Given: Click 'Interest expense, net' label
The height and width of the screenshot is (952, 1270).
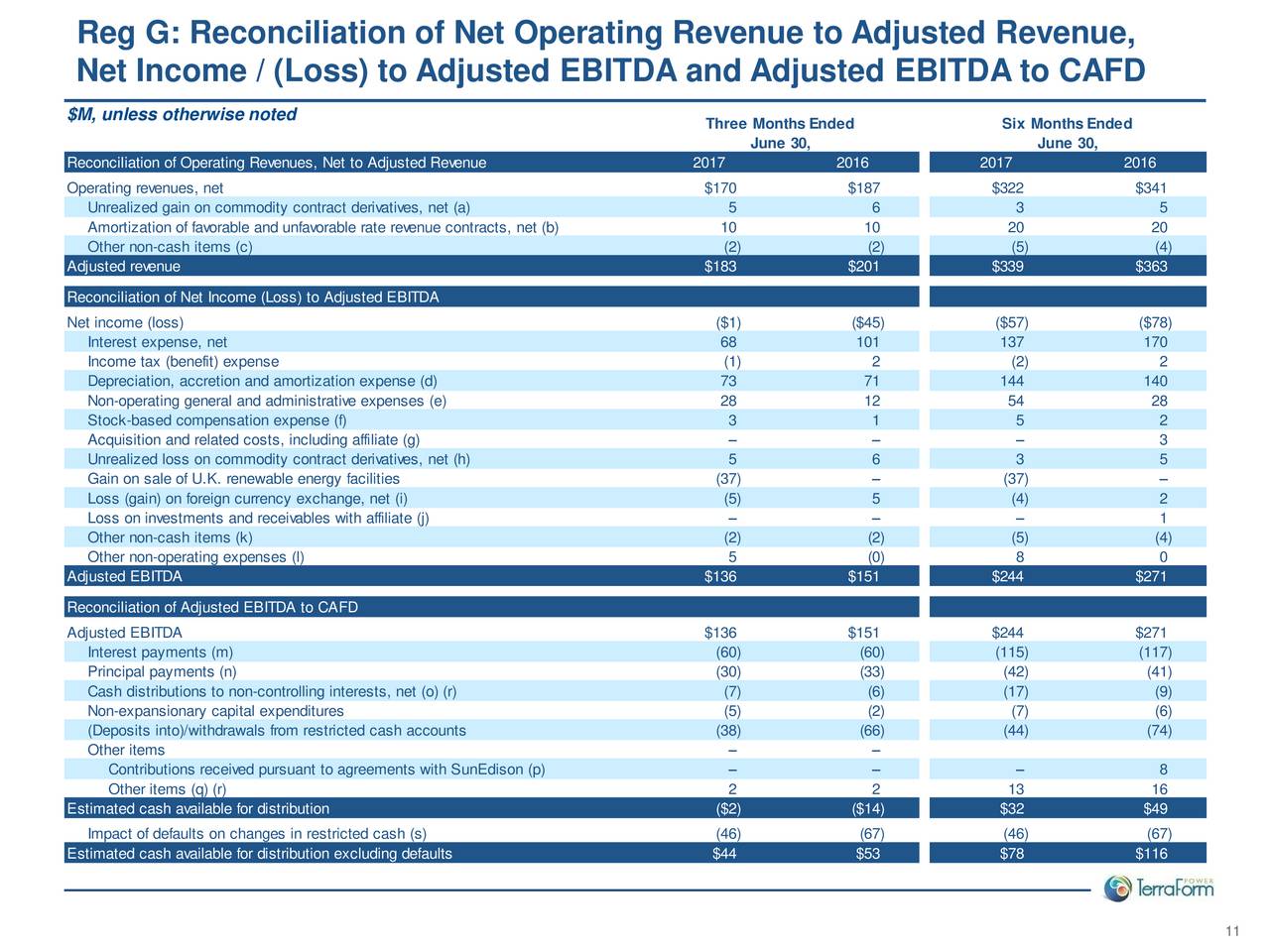Looking at the screenshot, I should [x=157, y=342].
